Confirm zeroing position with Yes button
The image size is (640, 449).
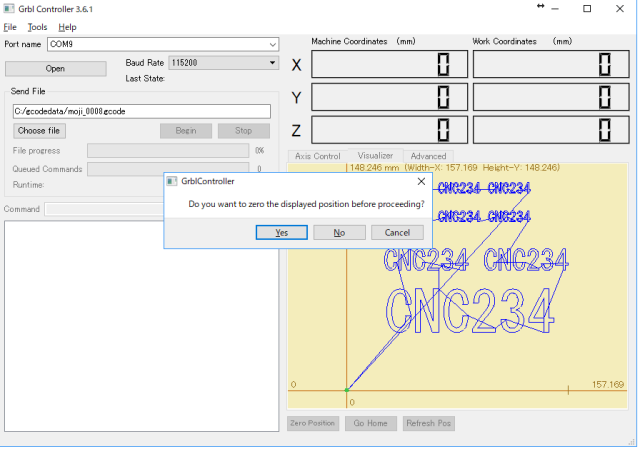pyautogui.click(x=281, y=233)
